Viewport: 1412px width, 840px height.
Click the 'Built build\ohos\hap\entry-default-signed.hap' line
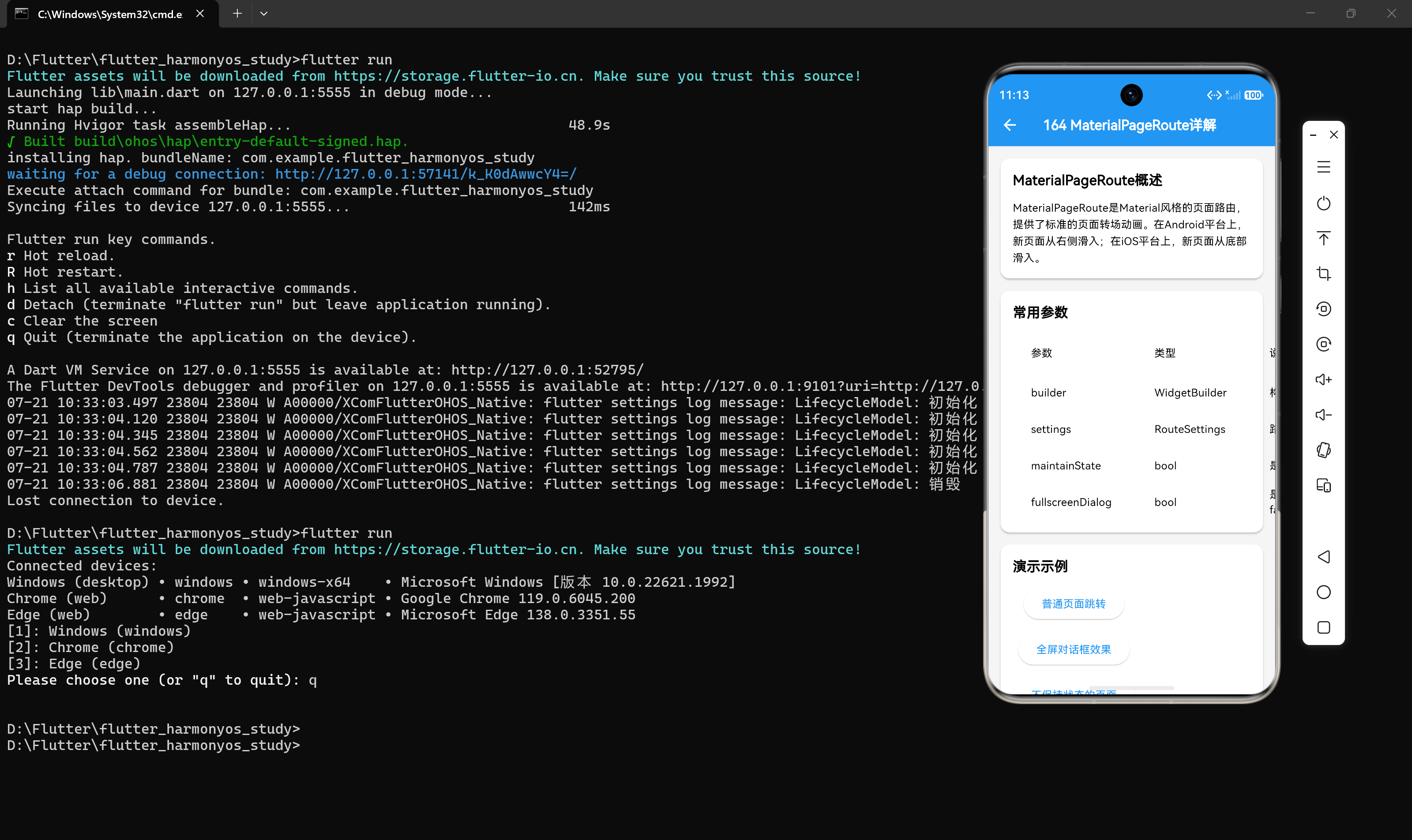coord(207,142)
